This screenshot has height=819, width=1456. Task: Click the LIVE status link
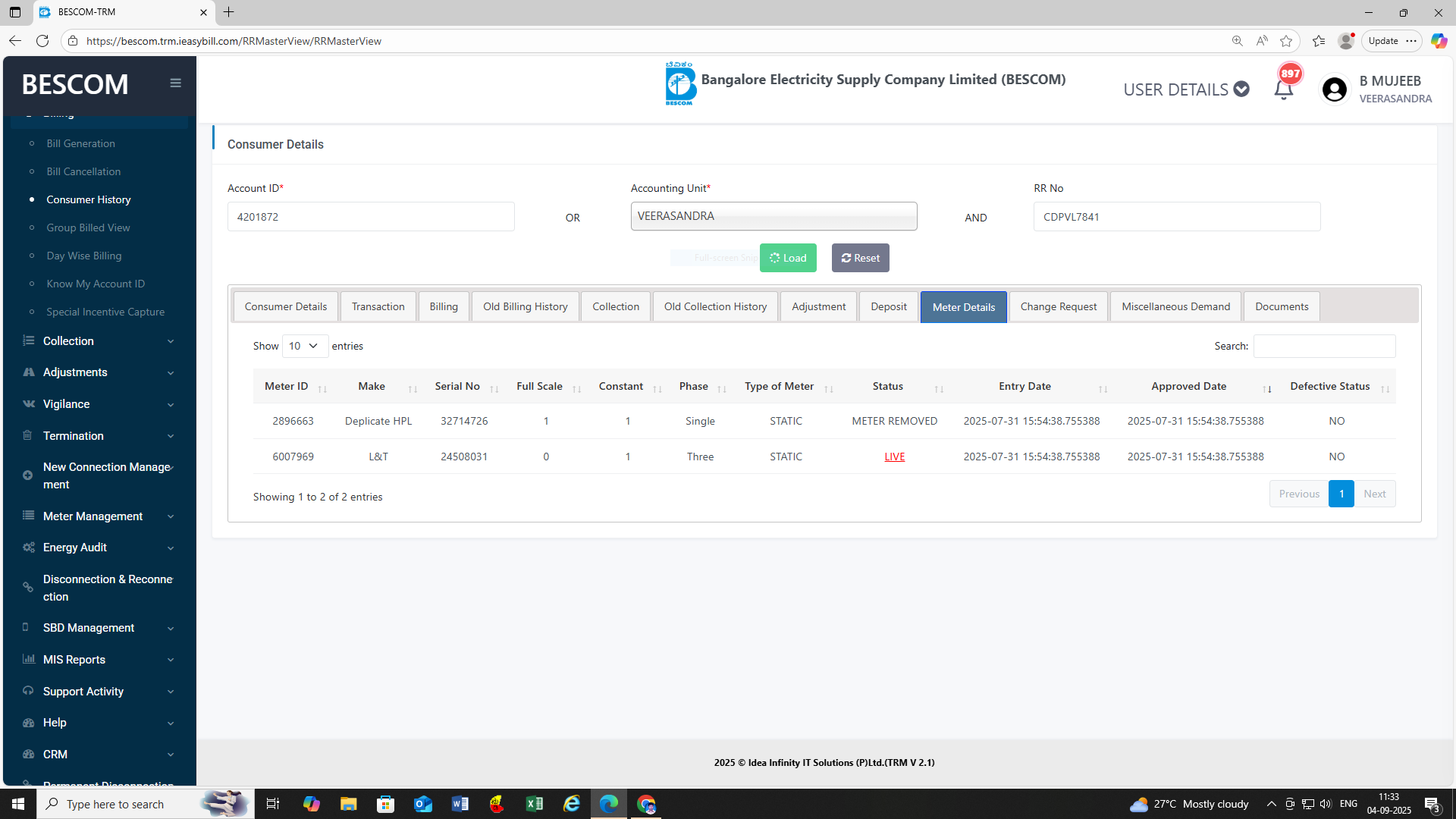[x=894, y=457]
